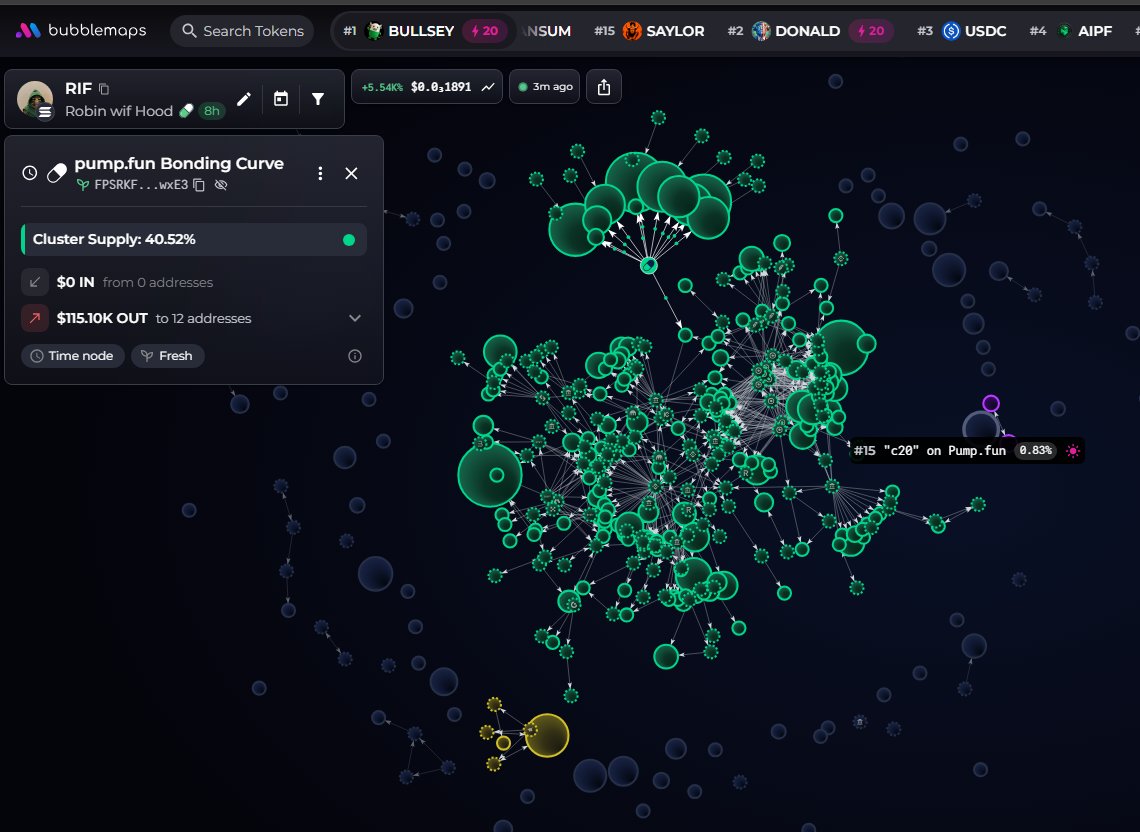This screenshot has width=1140, height=832.
Task: Click the 0.83% badge in tooltip
Action: pyautogui.click(x=1035, y=451)
